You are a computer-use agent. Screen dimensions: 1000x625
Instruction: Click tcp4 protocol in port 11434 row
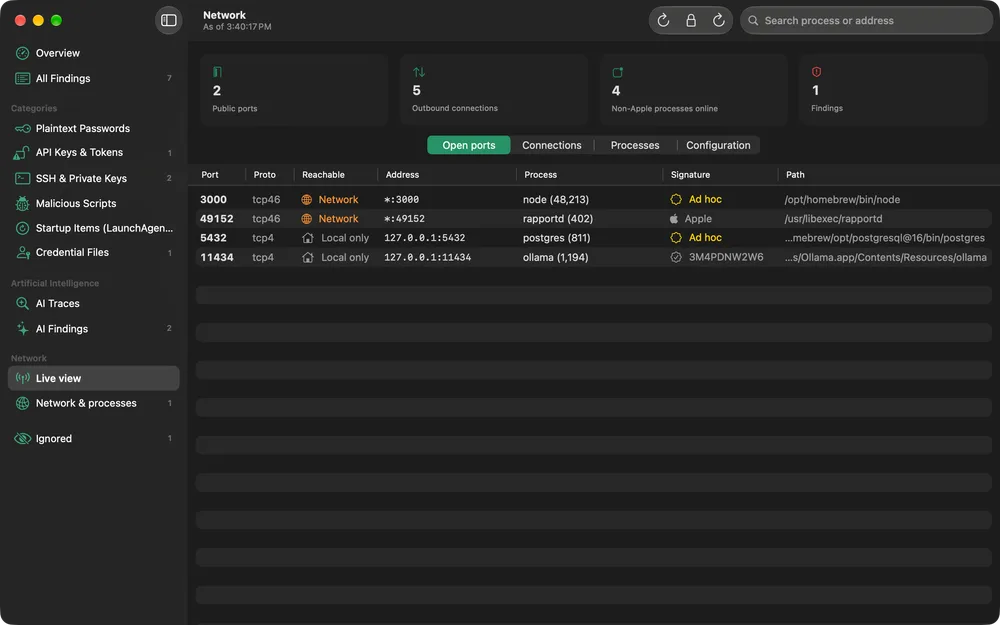(x=263, y=258)
